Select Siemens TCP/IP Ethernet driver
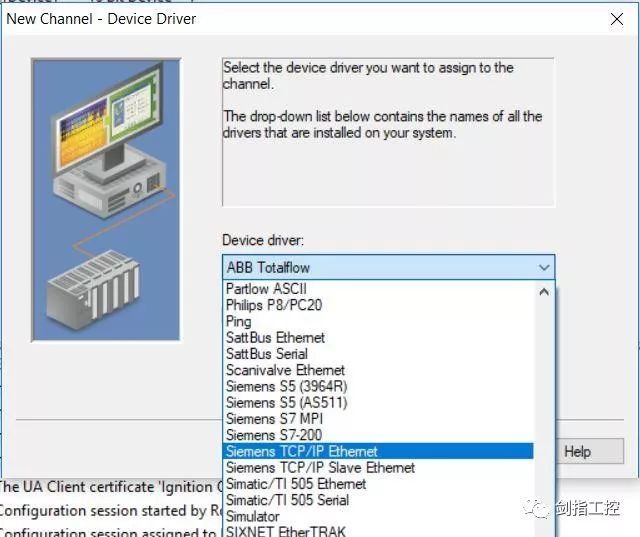 [x=301, y=451]
